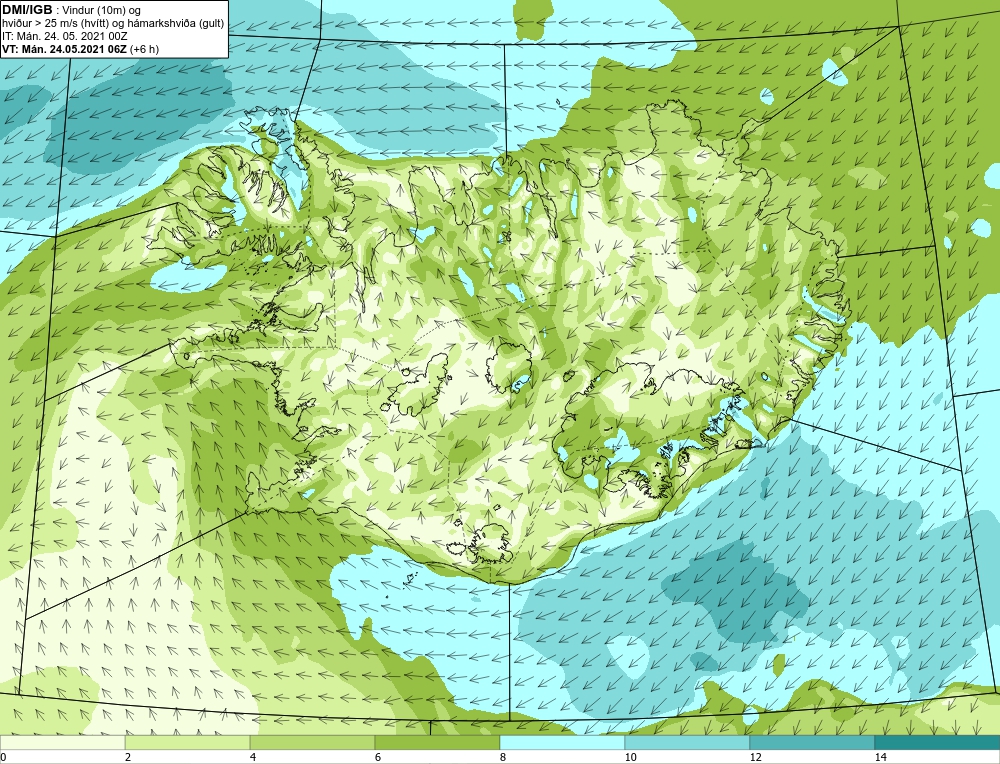
Task: Click the DMI/IGB title text
Action: point(27,10)
